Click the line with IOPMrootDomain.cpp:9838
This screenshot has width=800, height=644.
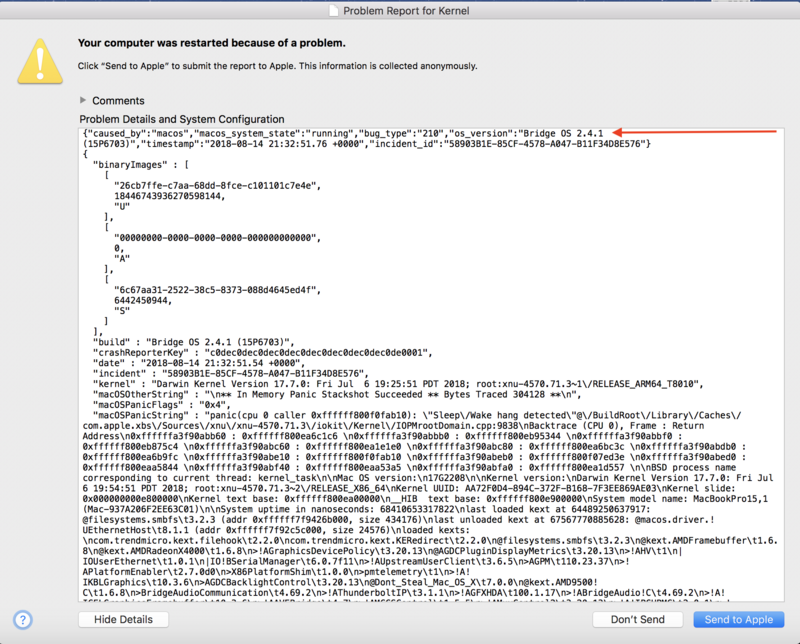coord(393,426)
